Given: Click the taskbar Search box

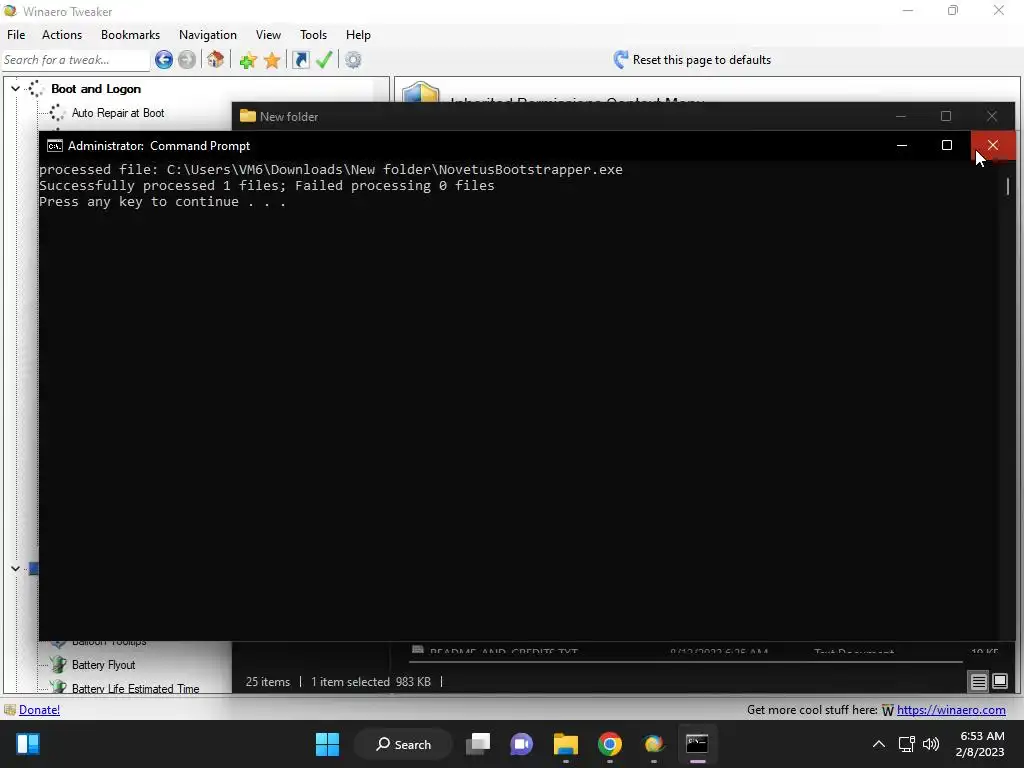Looking at the screenshot, I should point(403,744).
